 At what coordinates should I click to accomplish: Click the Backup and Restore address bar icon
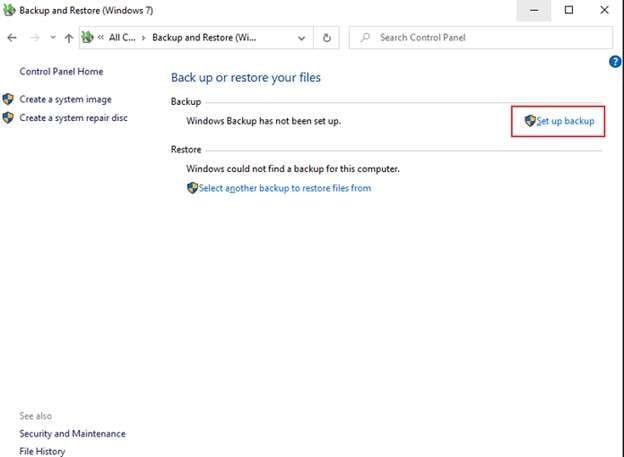click(x=88, y=37)
